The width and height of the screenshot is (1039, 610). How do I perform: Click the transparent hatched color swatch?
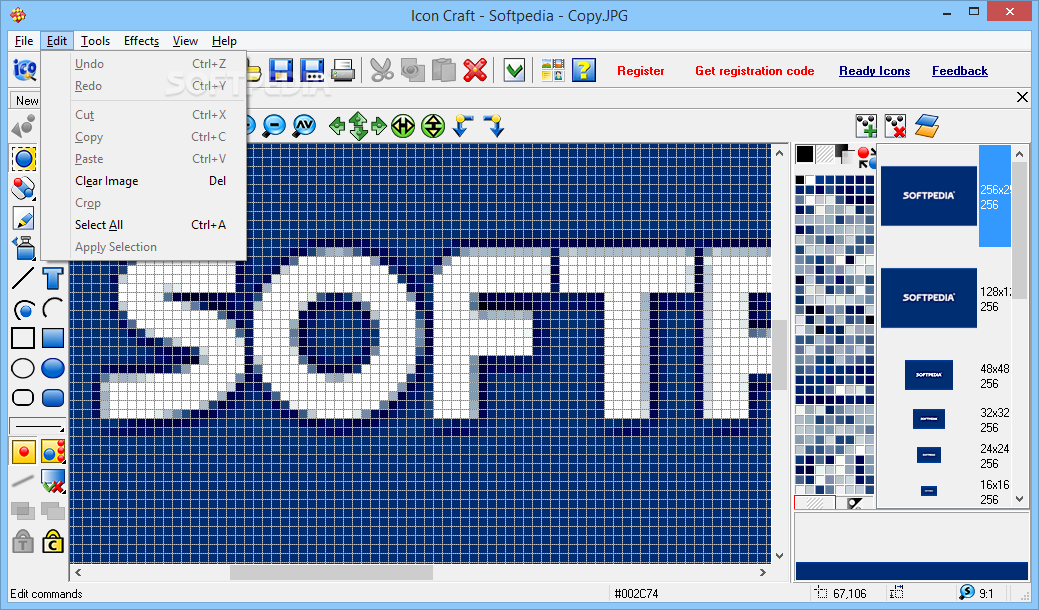click(824, 154)
